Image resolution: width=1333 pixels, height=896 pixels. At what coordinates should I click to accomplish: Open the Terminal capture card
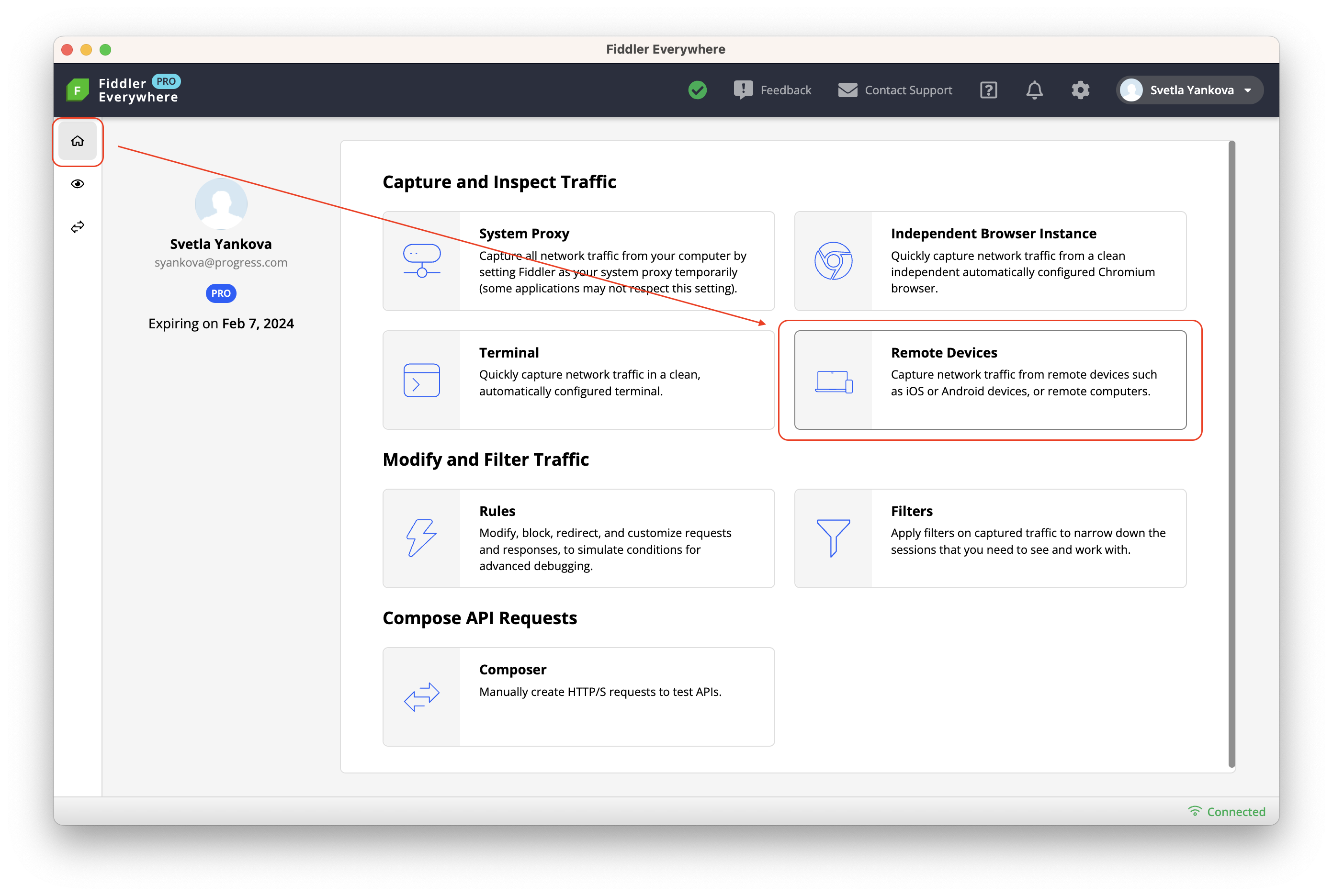click(578, 380)
